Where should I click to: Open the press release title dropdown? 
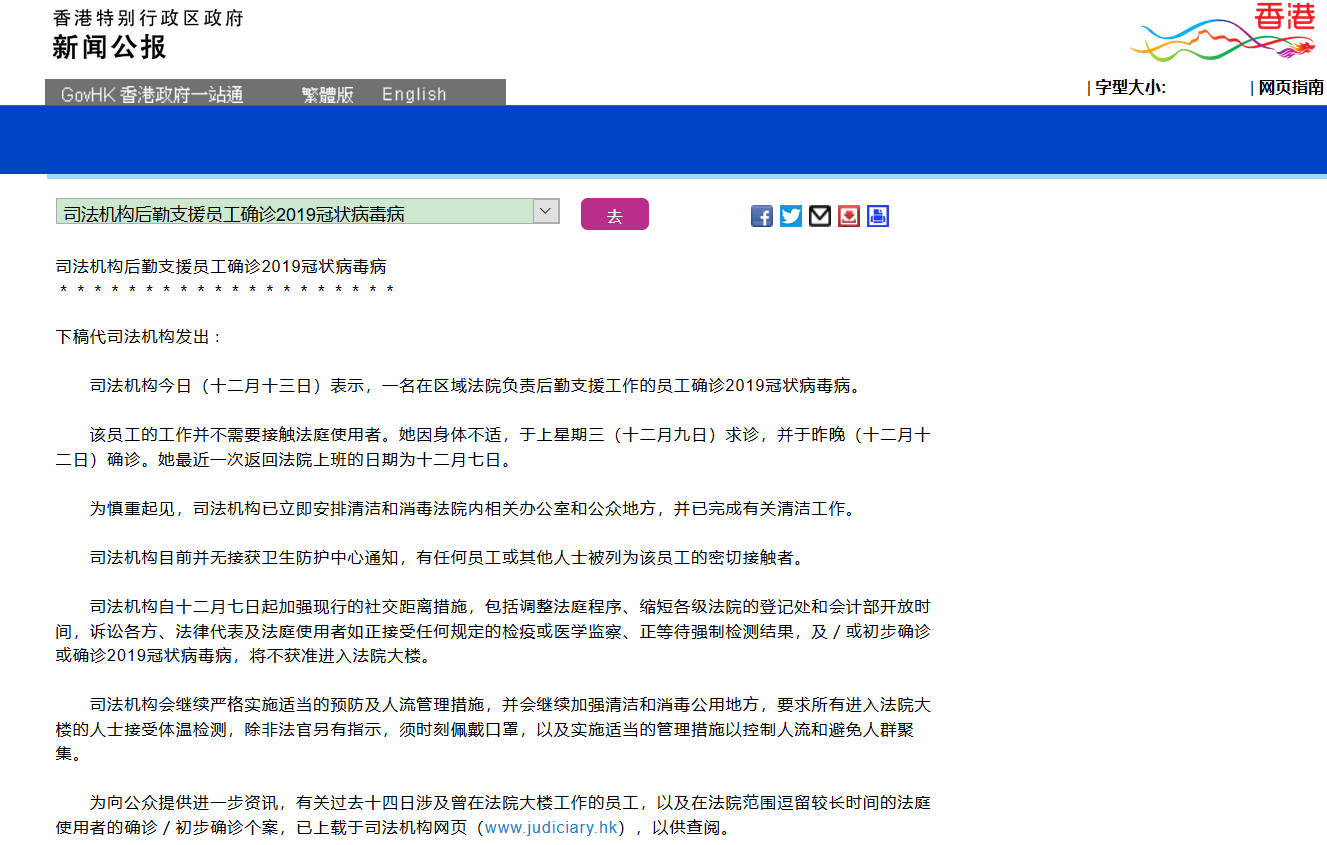(307, 211)
